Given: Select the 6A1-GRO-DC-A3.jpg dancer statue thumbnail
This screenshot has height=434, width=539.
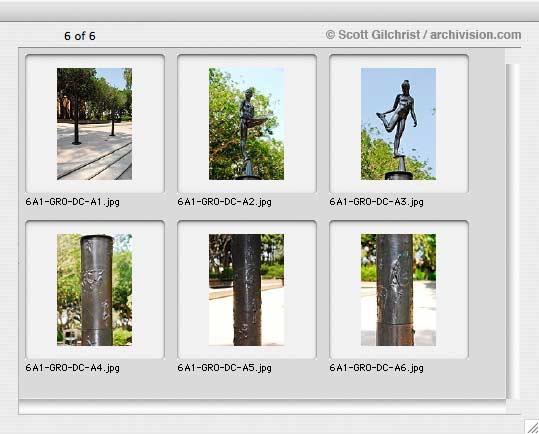Looking at the screenshot, I should point(398,124).
